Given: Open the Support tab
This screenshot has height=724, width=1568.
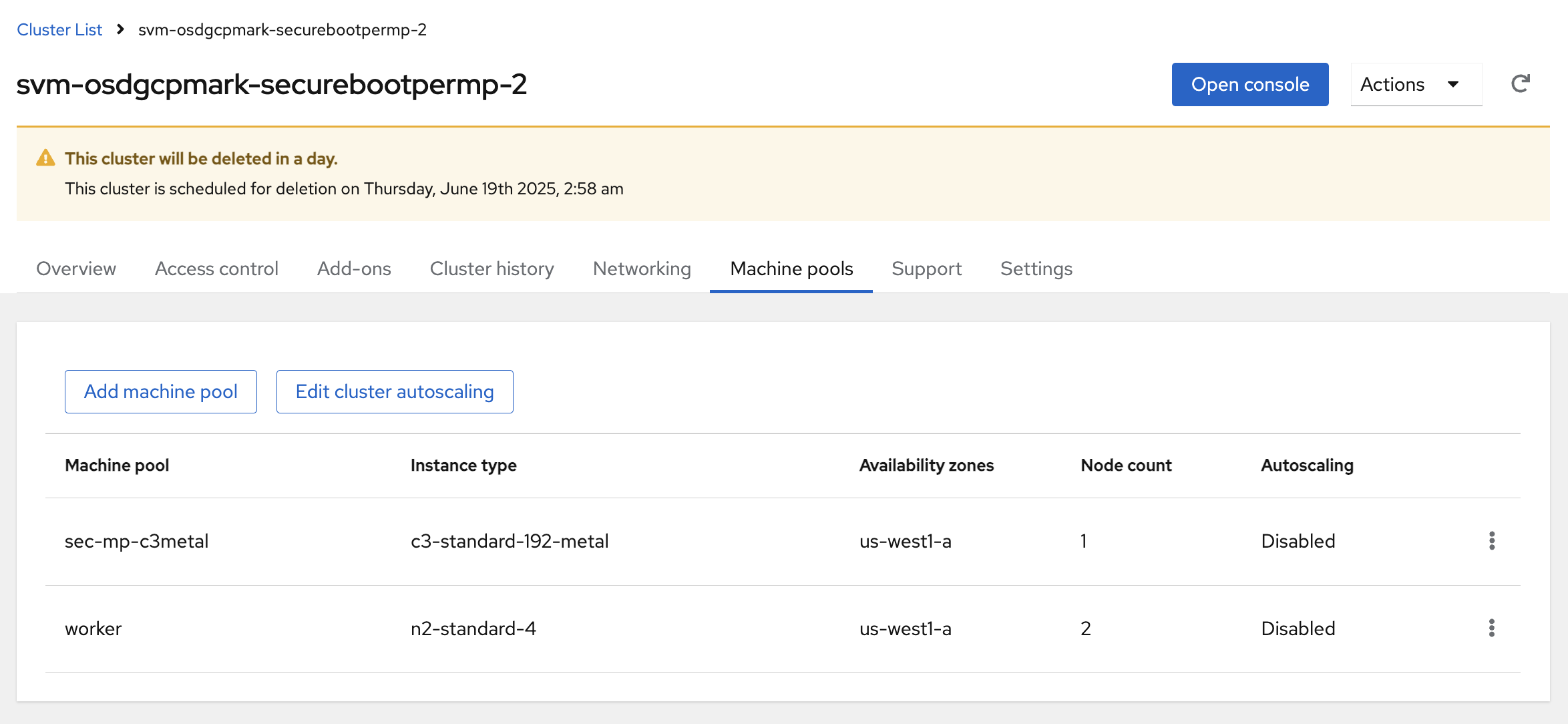Looking at the screenshot, I should (x=926, y=268).
